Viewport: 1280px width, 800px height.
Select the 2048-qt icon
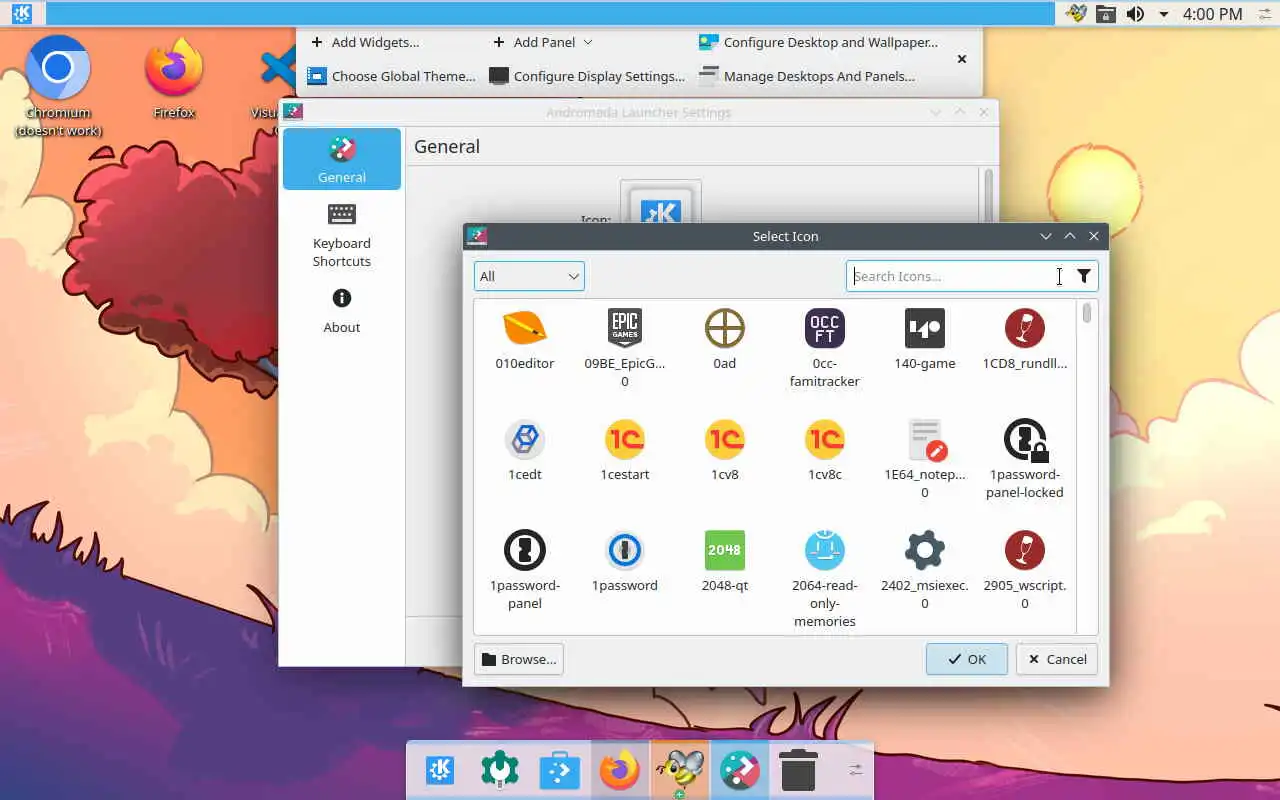tap(725, 562)
